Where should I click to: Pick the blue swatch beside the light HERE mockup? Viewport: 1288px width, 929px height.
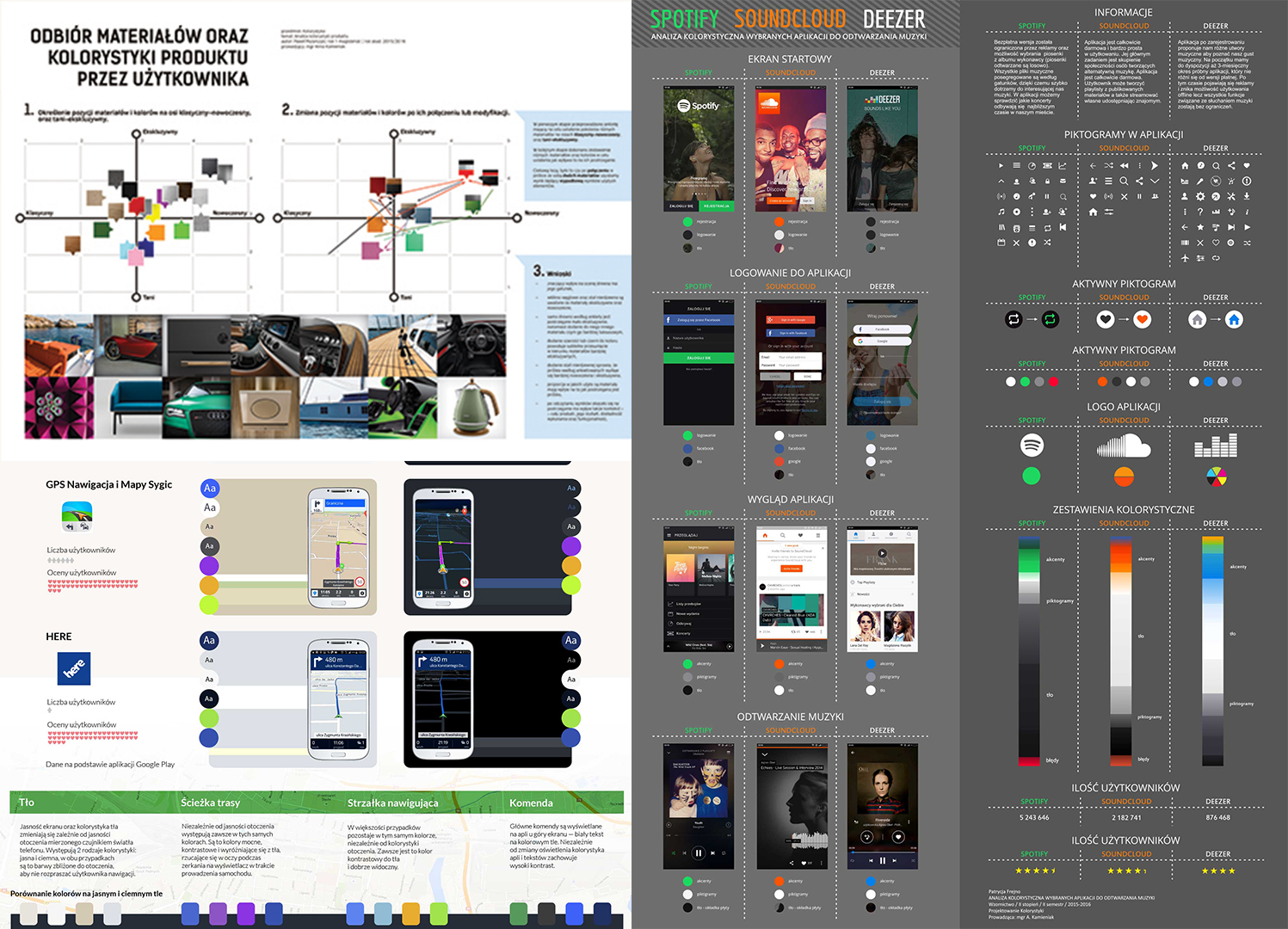click(x=209, y=737)
